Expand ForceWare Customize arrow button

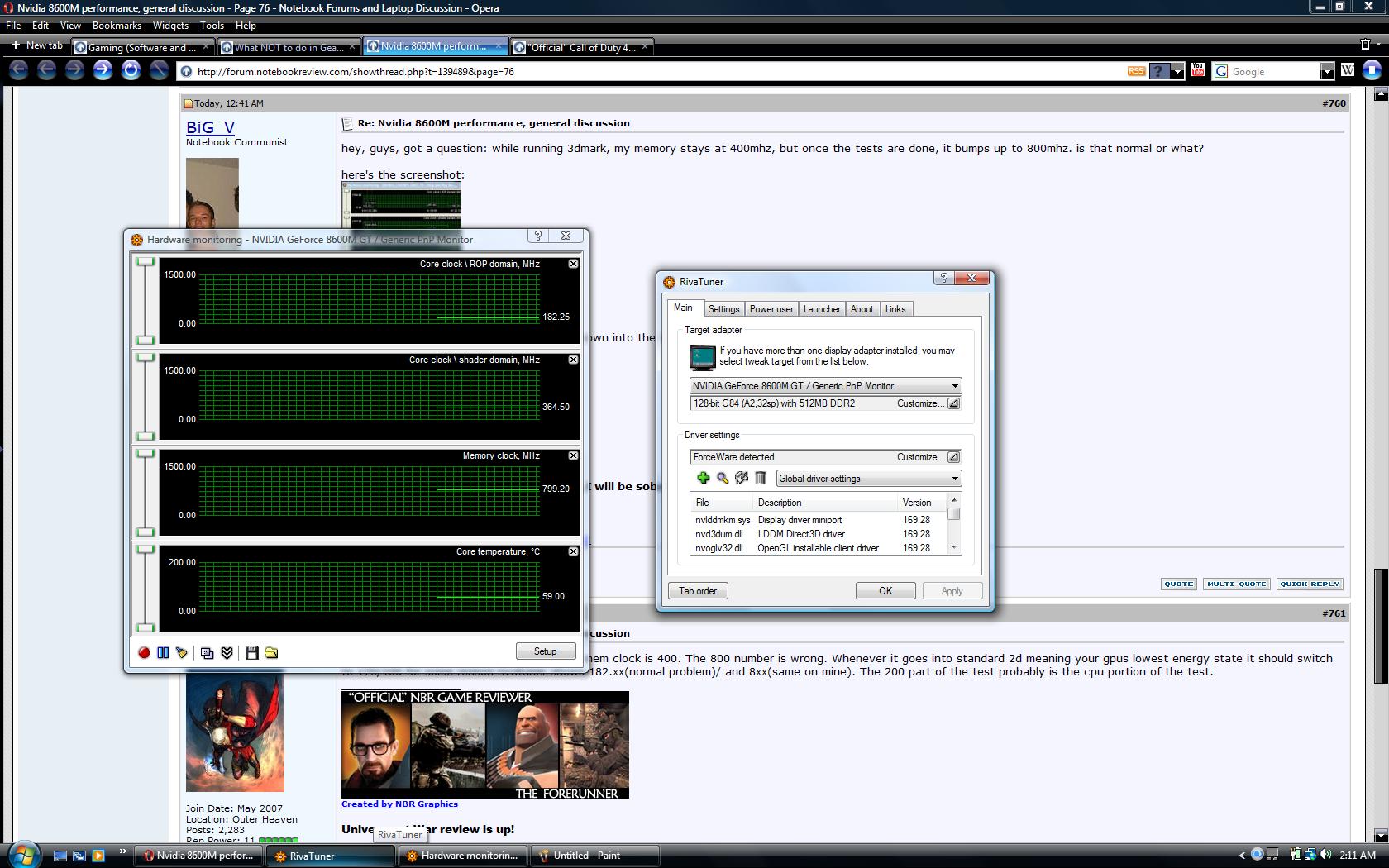[953, 457]
